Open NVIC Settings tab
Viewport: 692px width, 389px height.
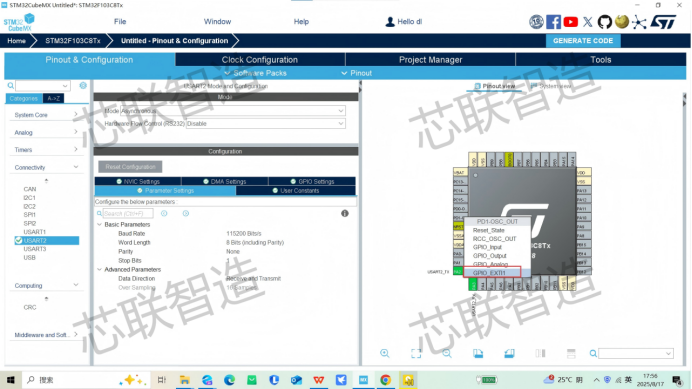pos(138,181)
